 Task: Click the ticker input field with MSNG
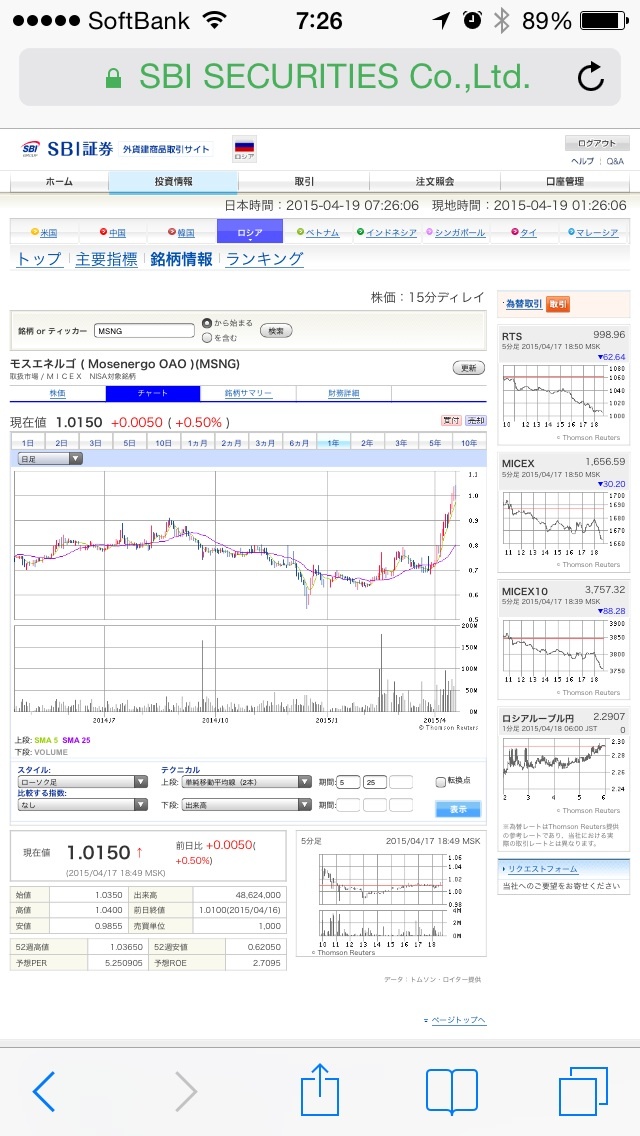(144, 330)
